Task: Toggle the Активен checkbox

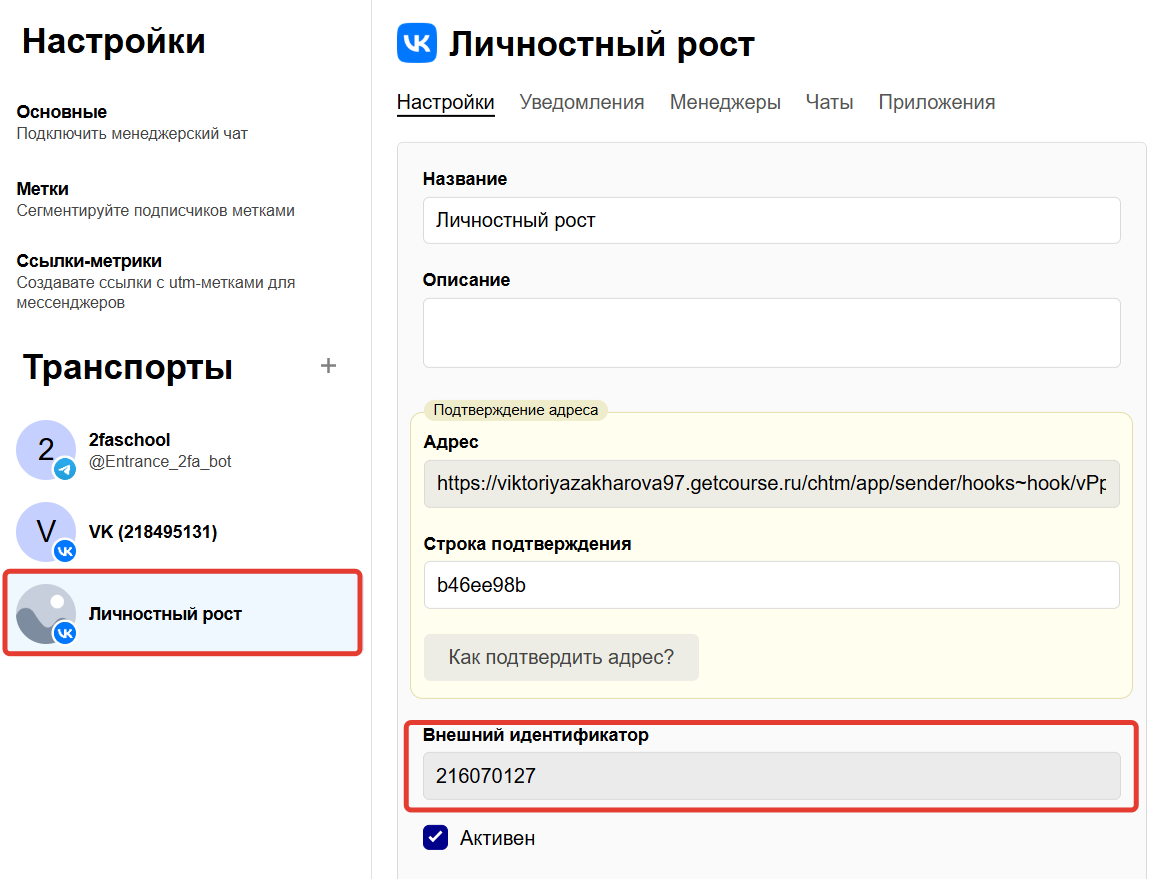Action: click(x=435, y=837)
